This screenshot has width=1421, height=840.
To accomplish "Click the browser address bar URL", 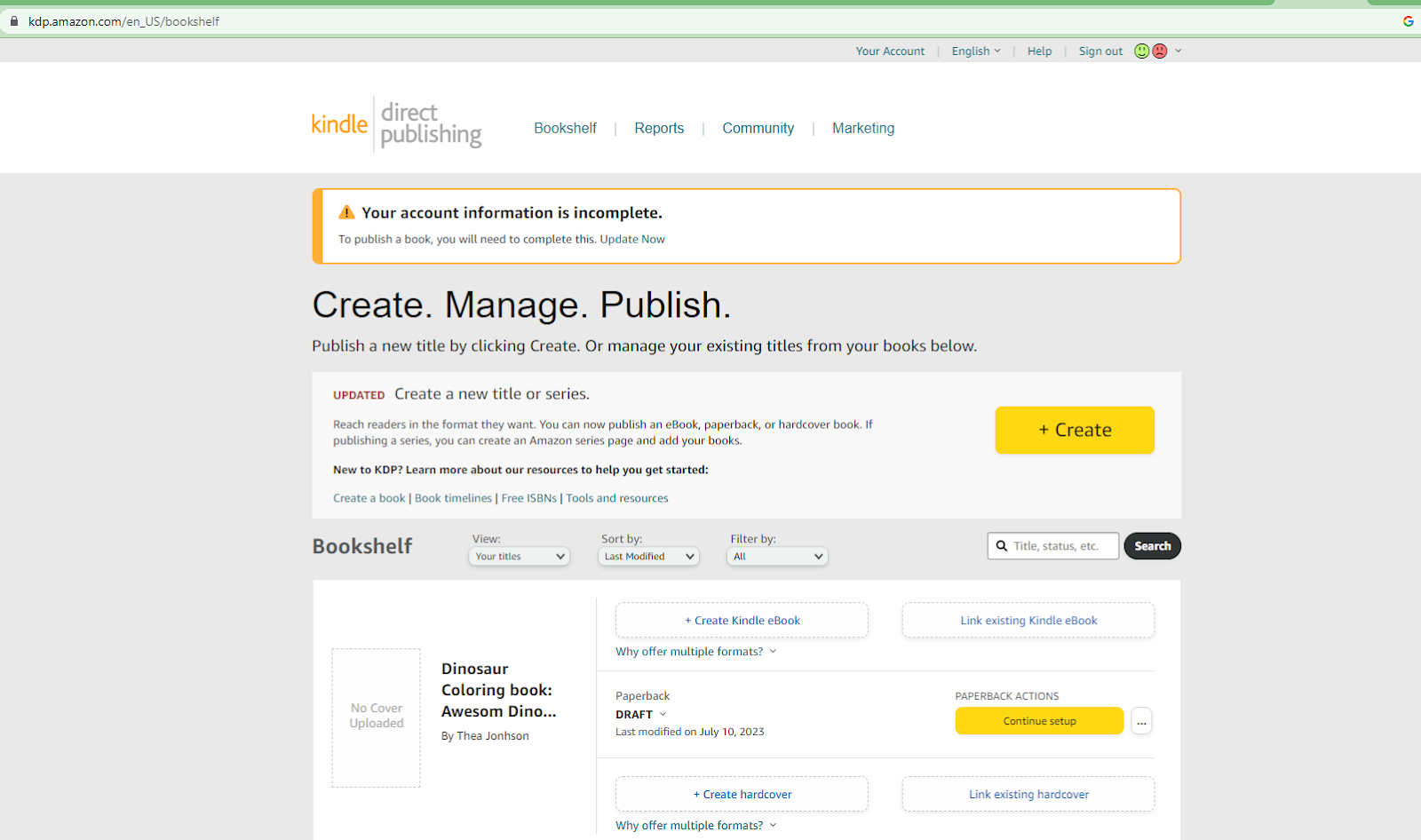I will click(x=123, y=21).
